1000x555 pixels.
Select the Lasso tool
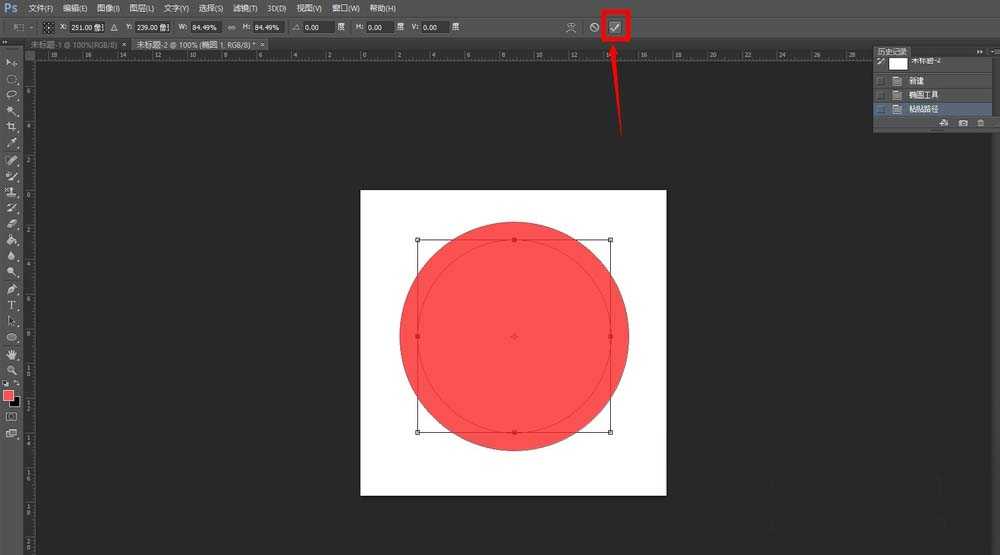click(x=11, y=95)
